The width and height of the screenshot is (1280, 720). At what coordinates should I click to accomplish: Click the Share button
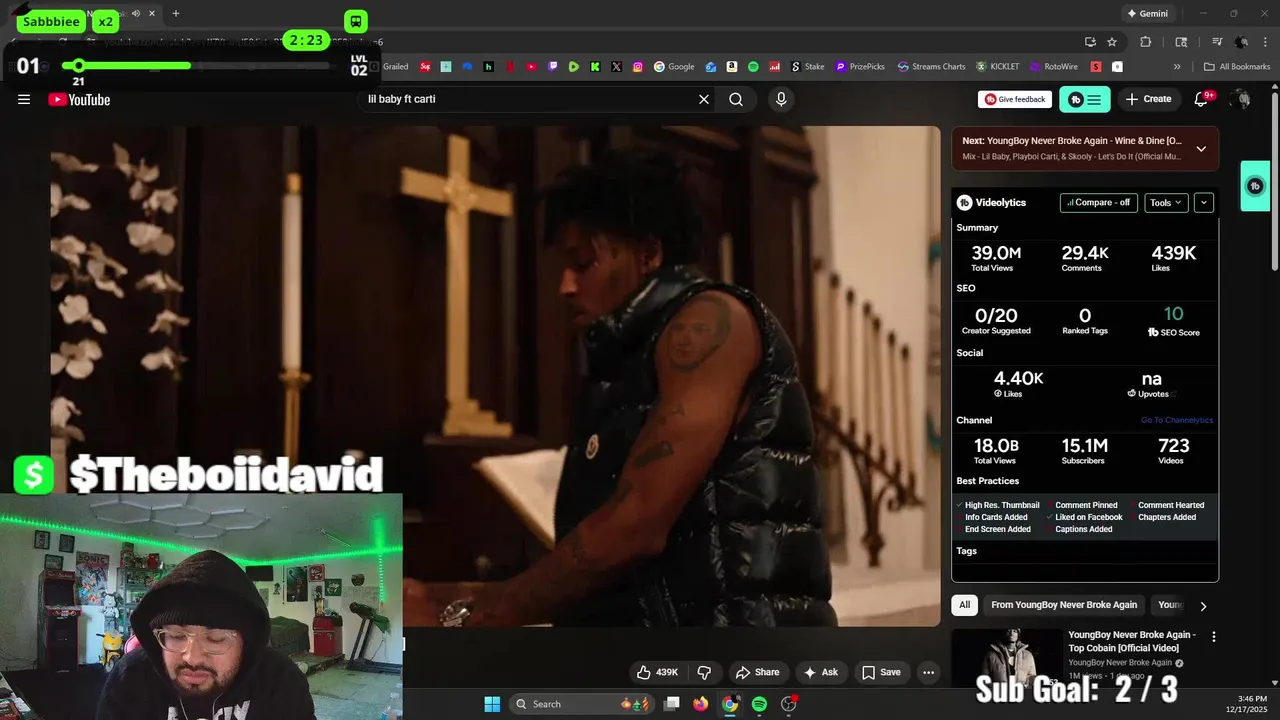click(x=757, y=672)
